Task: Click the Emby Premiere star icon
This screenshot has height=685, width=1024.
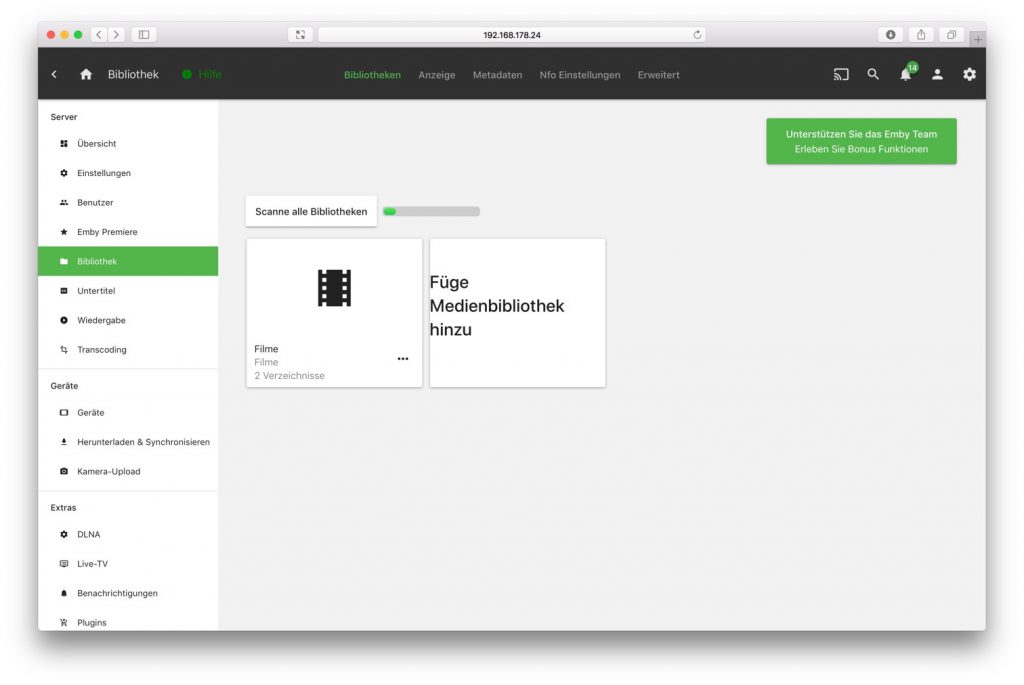Action: point(64,232)
